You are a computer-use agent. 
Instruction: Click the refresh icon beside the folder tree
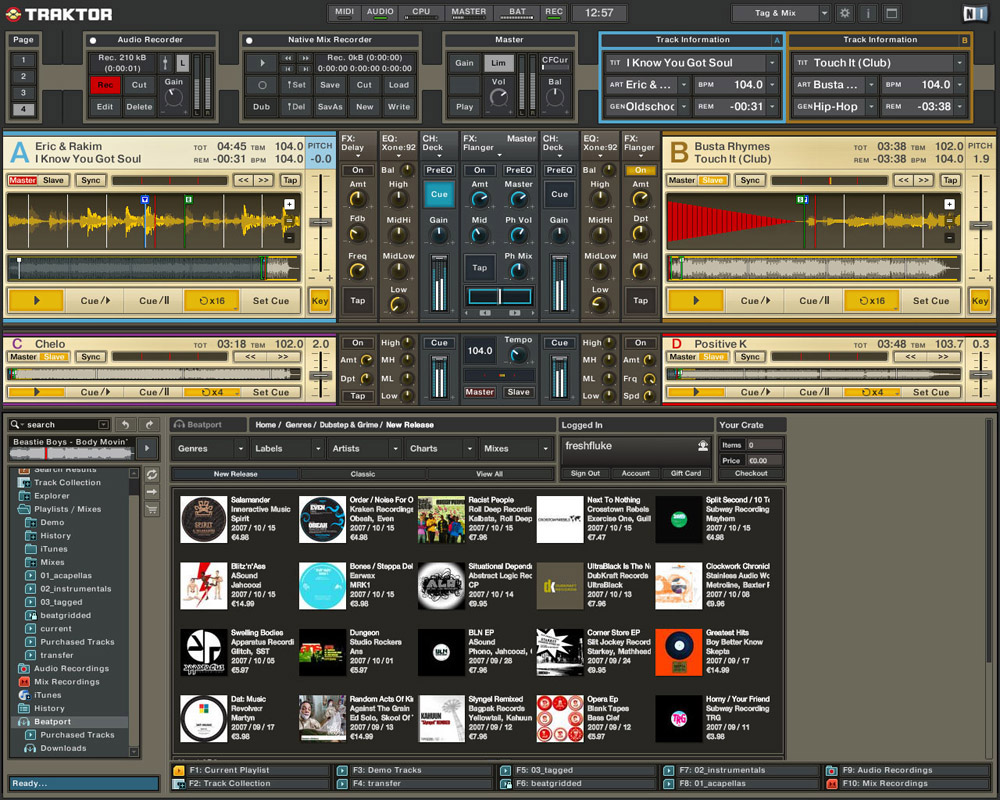click(152, 474)
